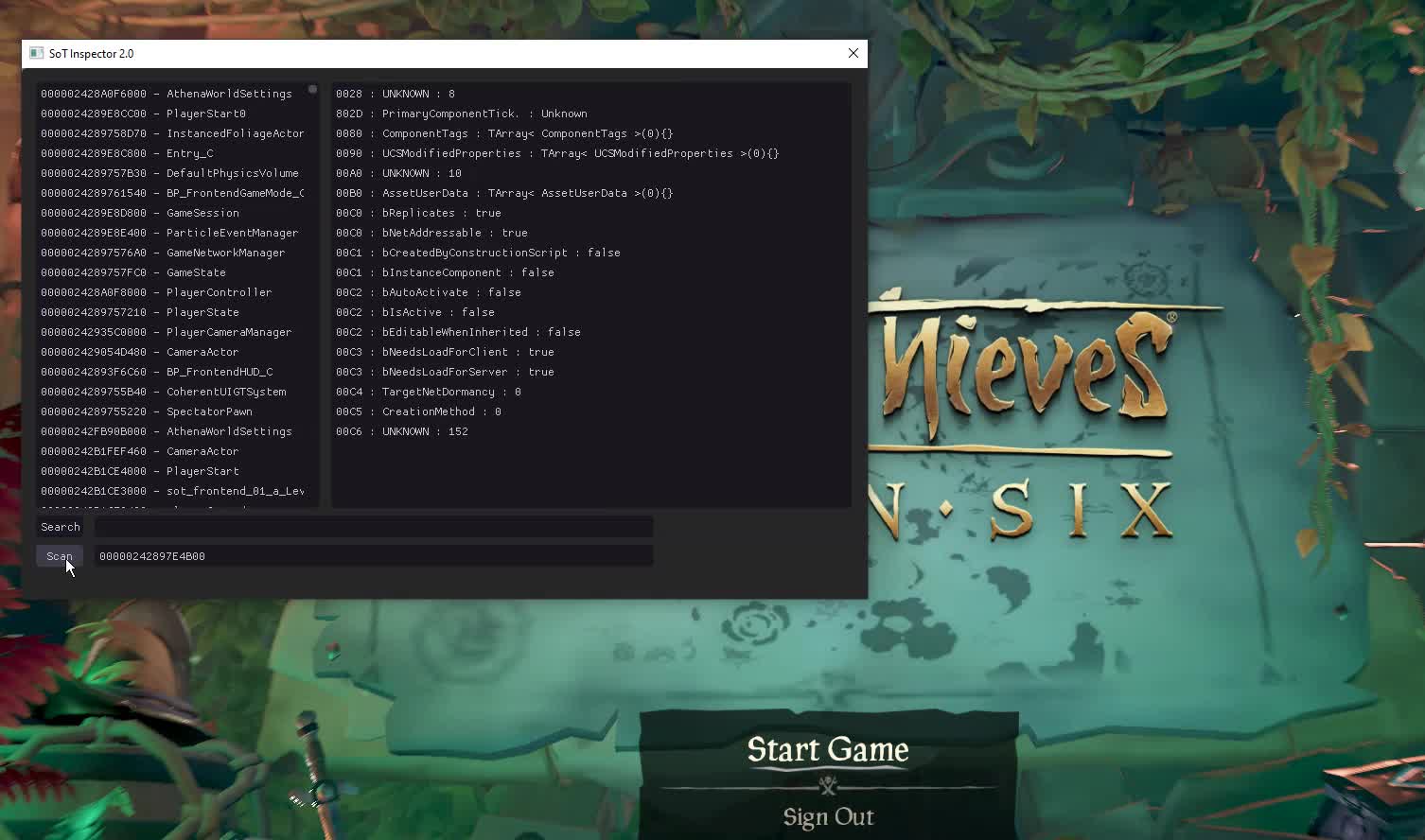This screenshot has width=1425, height=840.
Task: Close the SoT Inspector window
Action: (853, 53)
